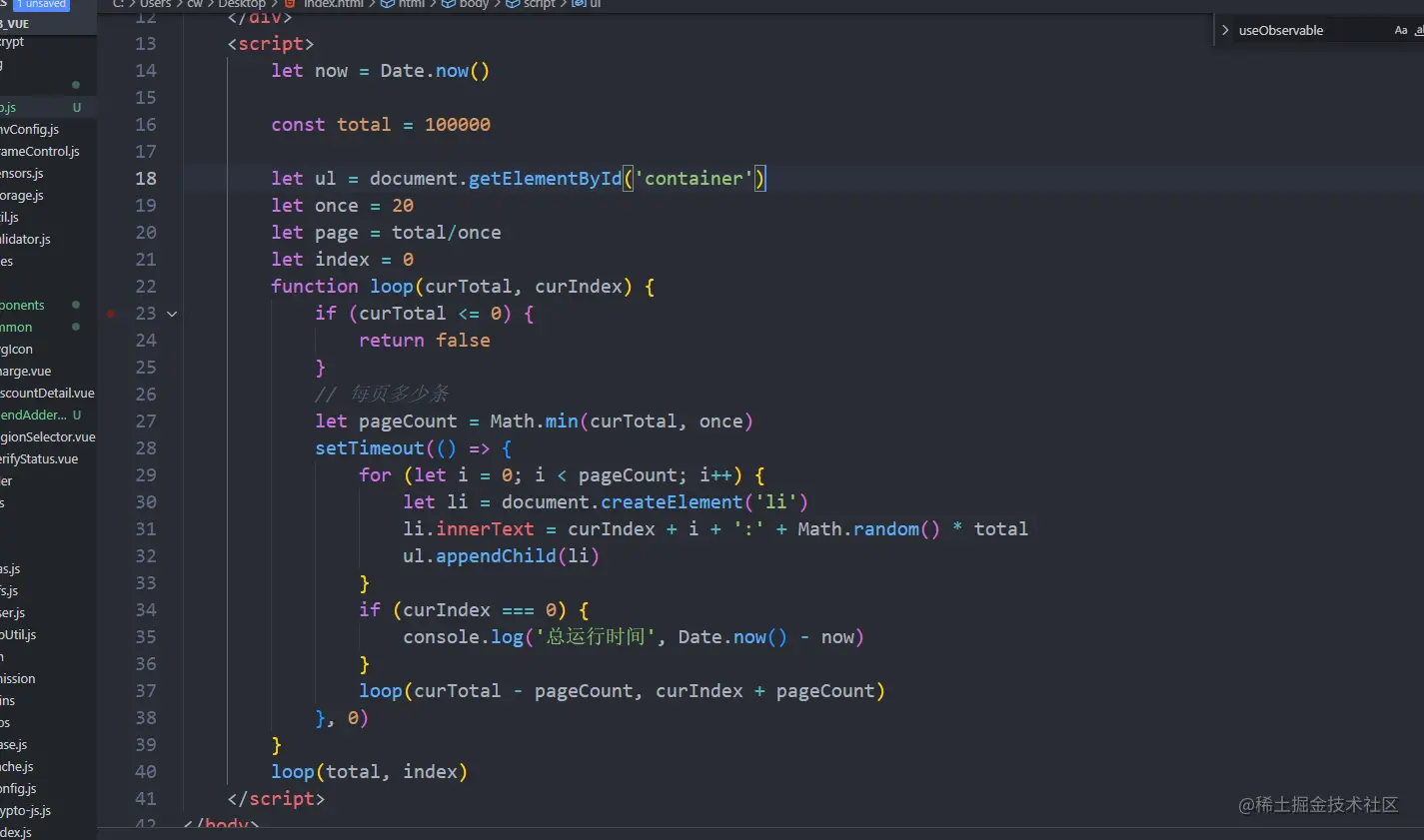Place cursor on 'getElementById' in line 18
This screenshot has width=1424, height=840.
pyautogui.click(x=545, y=178)
